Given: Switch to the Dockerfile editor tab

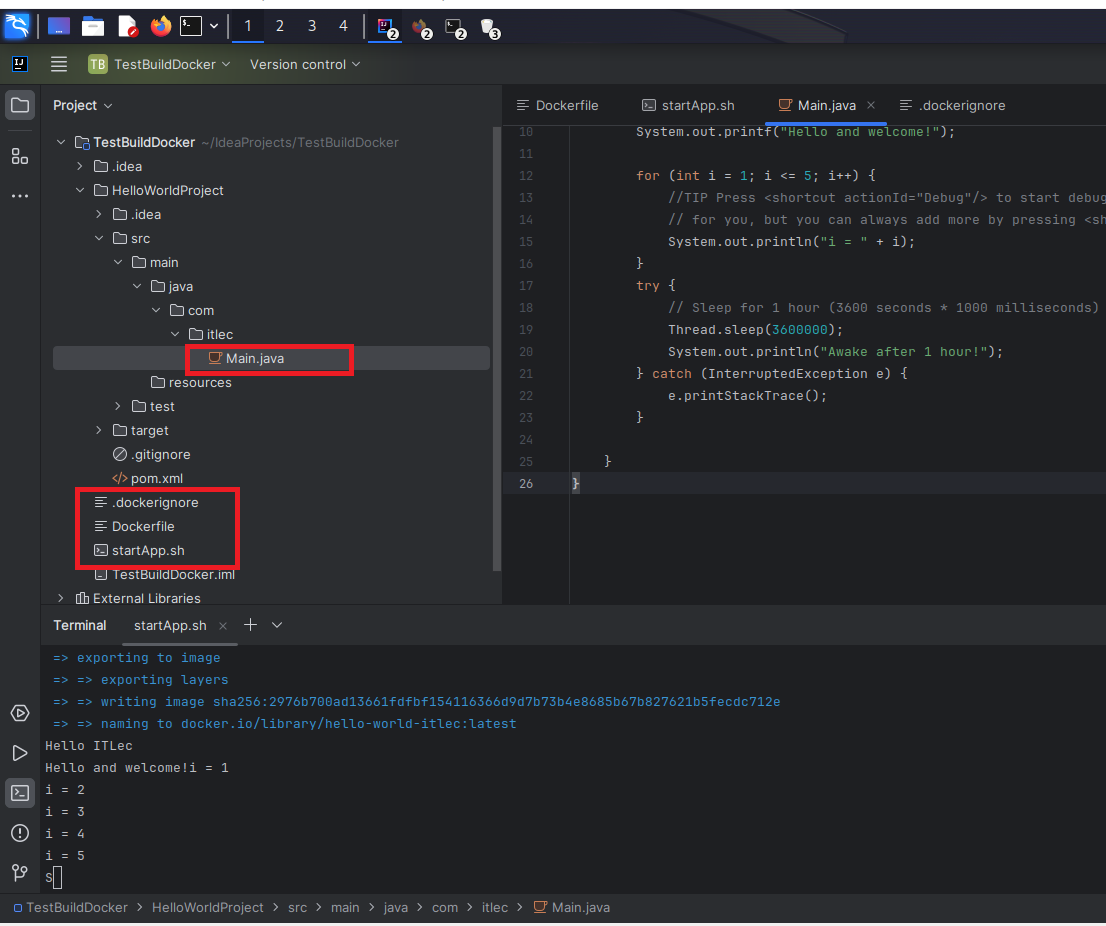Looking at the screenshot, I should 558,105.
